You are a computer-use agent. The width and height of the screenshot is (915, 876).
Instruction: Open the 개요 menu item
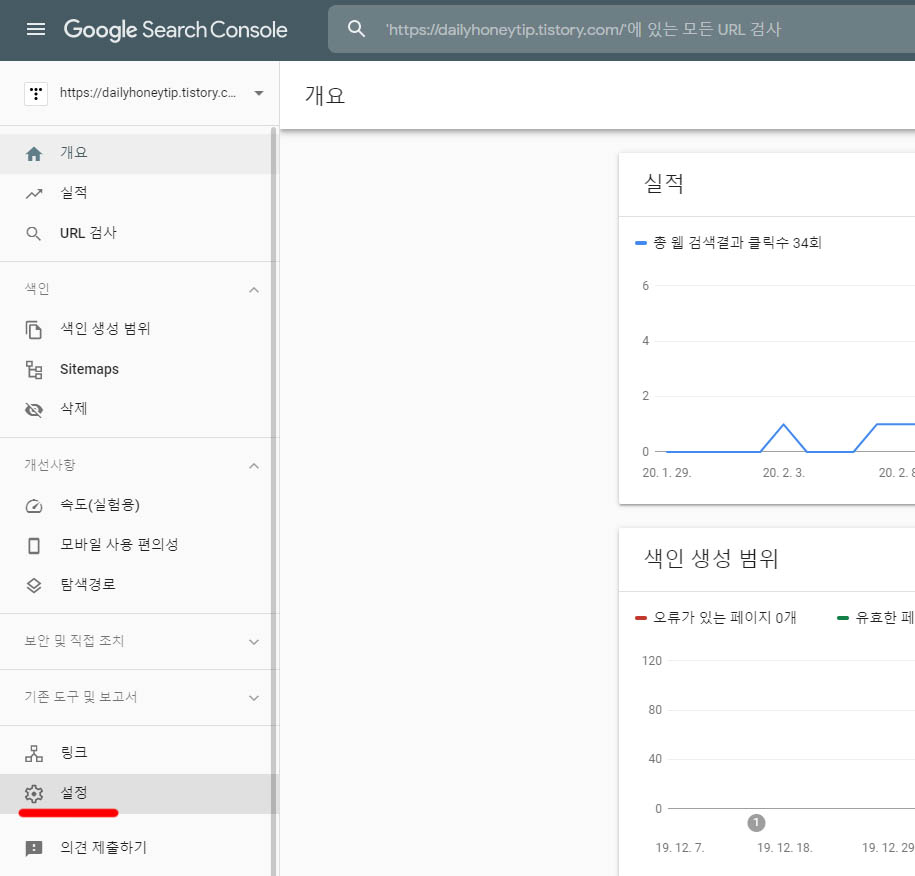(136, 153)
